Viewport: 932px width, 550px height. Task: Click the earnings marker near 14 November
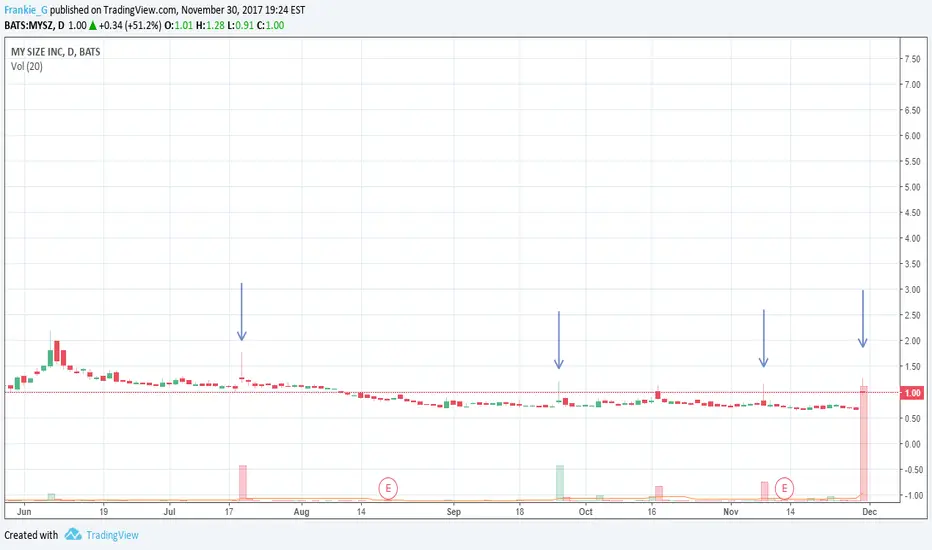point(784,489)
